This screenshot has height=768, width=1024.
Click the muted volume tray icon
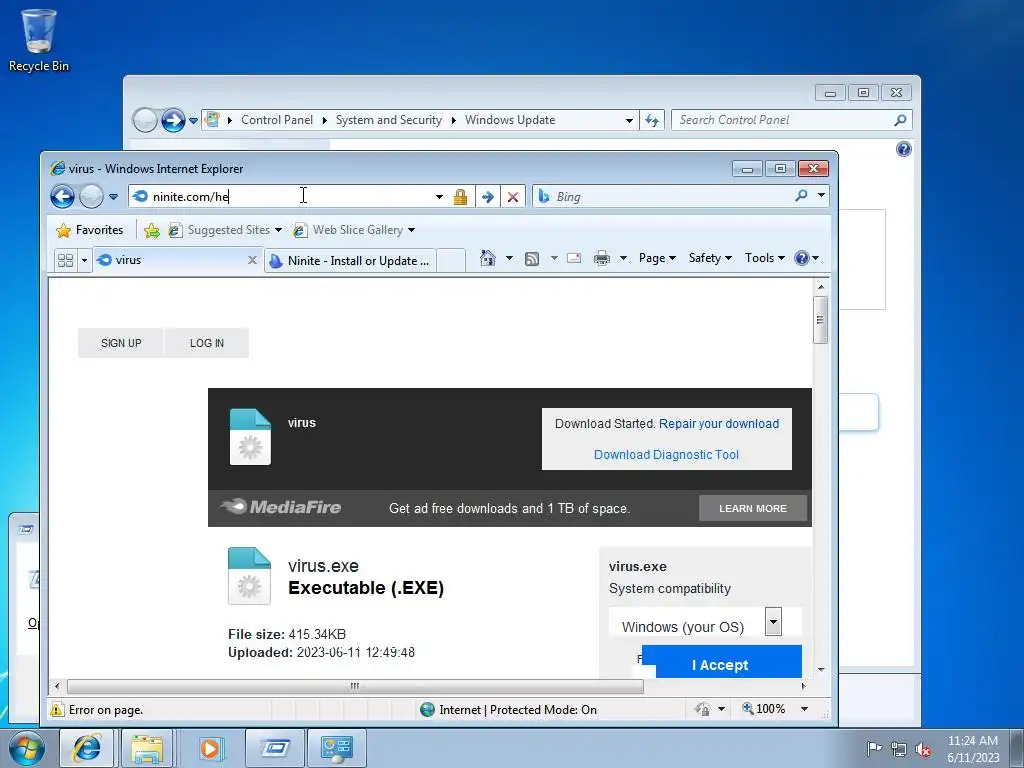(923, 749)
